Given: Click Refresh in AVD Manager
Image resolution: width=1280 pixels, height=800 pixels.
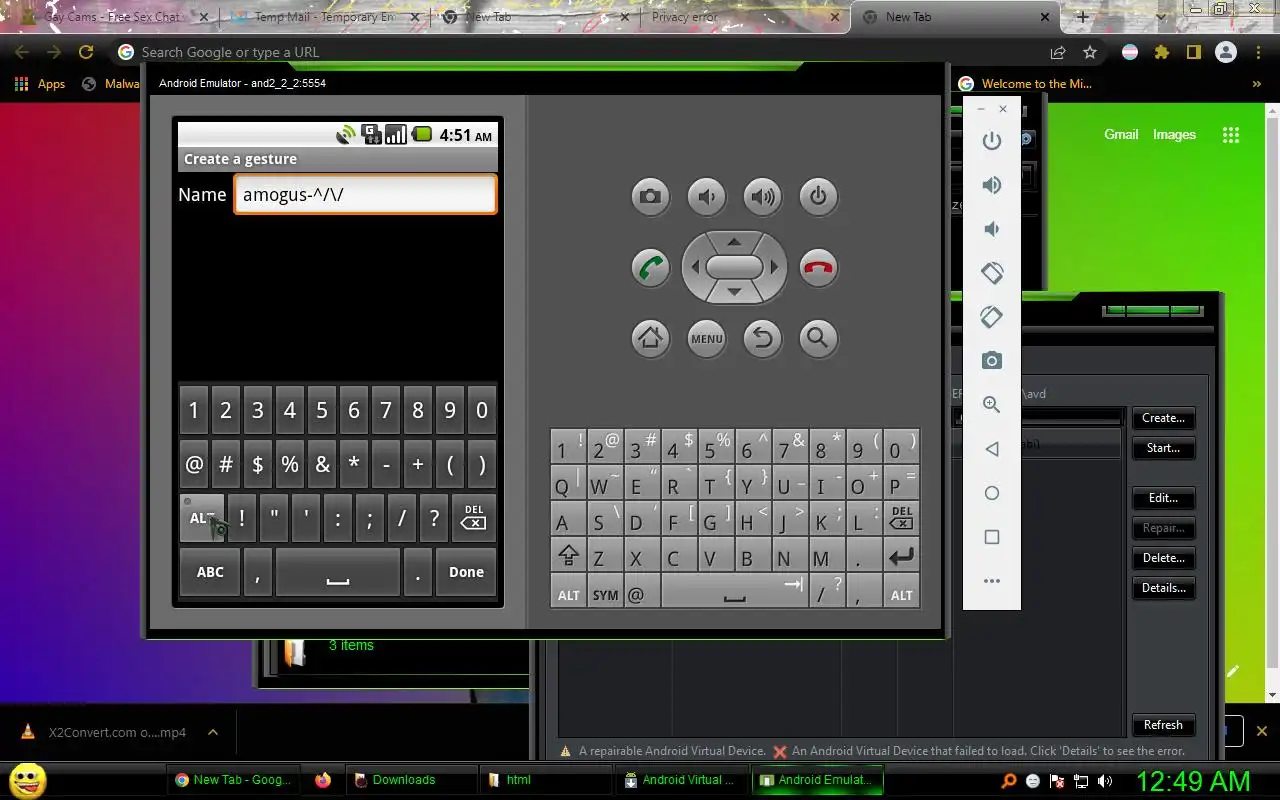Looking at the screenshot, I should (1163, 725).
